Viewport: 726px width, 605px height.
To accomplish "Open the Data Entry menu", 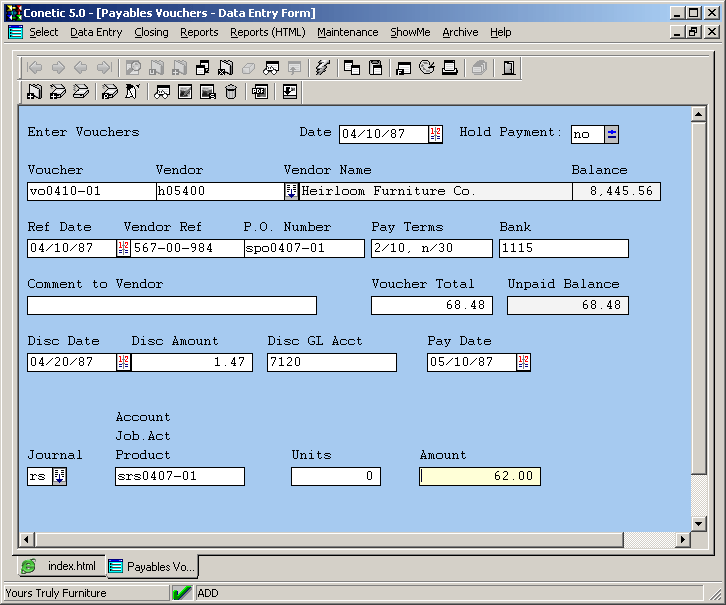I will pyautogui.click(x=96, y=32).
